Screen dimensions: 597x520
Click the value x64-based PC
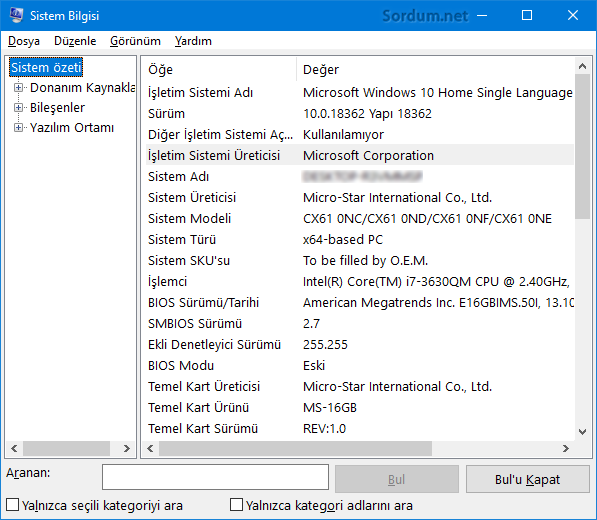[x=343, y=239]
